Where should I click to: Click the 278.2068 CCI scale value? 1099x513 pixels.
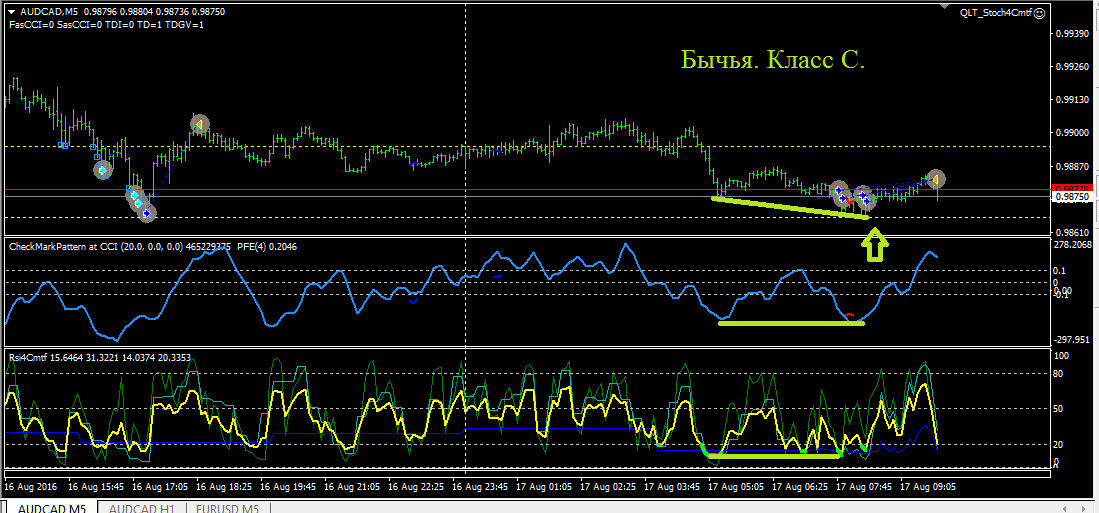1072,245
